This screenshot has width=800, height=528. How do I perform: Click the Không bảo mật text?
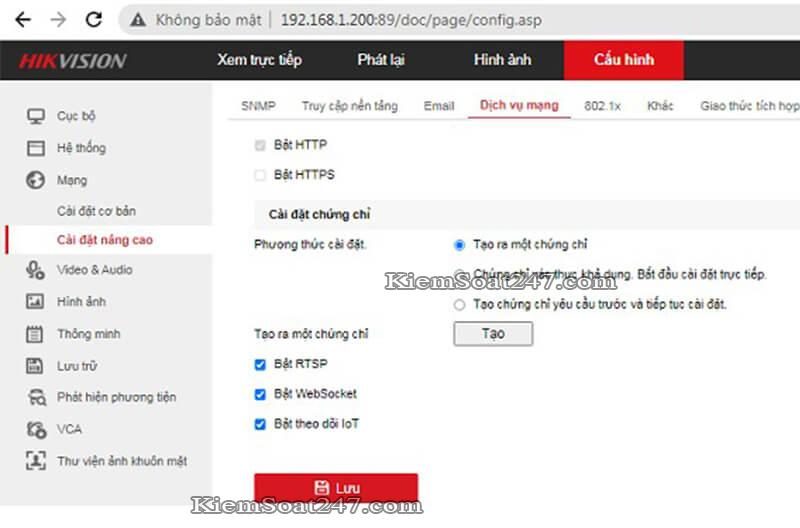(x=208, y=20)
